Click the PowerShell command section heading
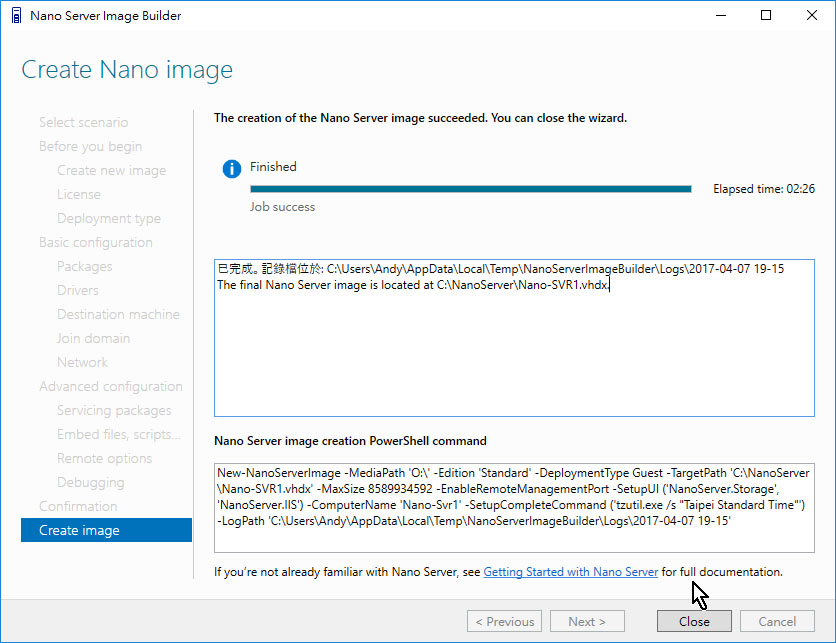 [x=350, y=441]
